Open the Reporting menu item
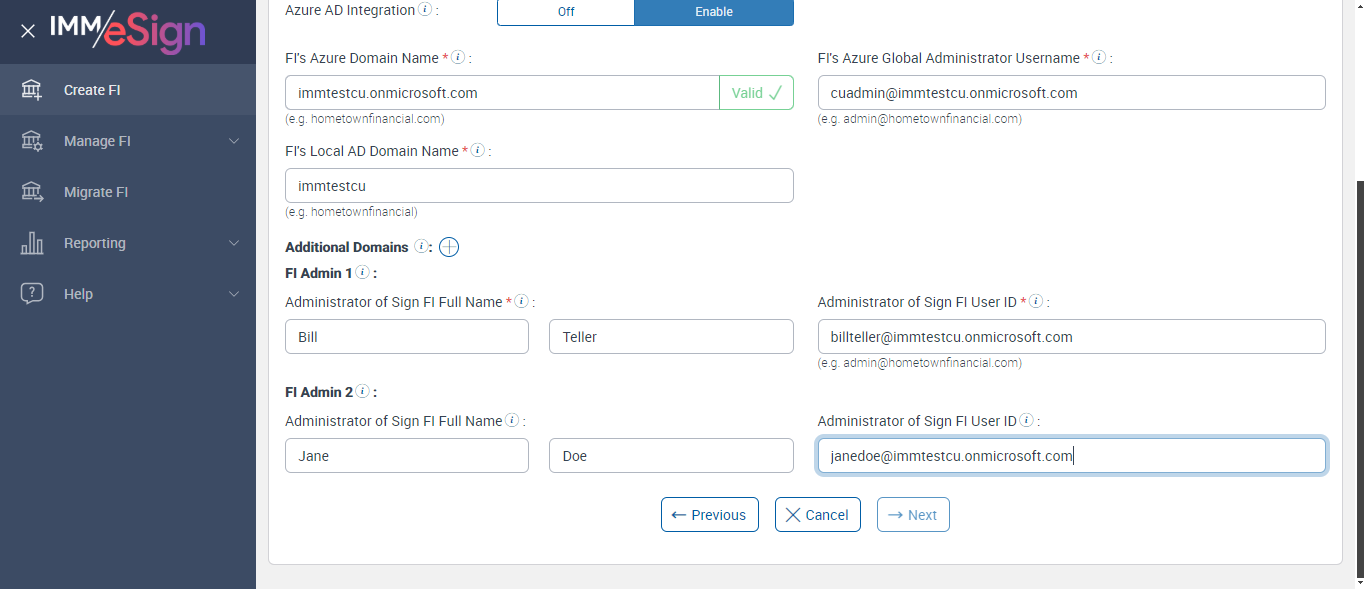Screen dimensions: 1366x589 click(128, 243)
